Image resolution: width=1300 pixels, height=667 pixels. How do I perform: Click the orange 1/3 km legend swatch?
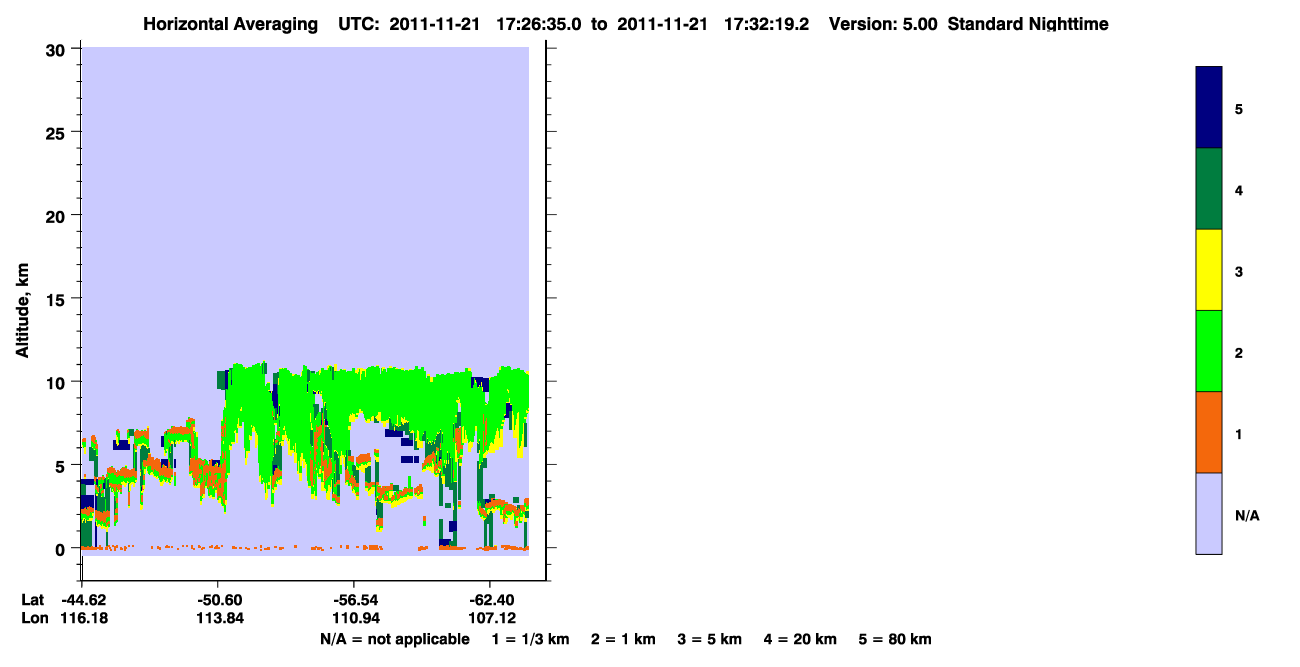1209,432
